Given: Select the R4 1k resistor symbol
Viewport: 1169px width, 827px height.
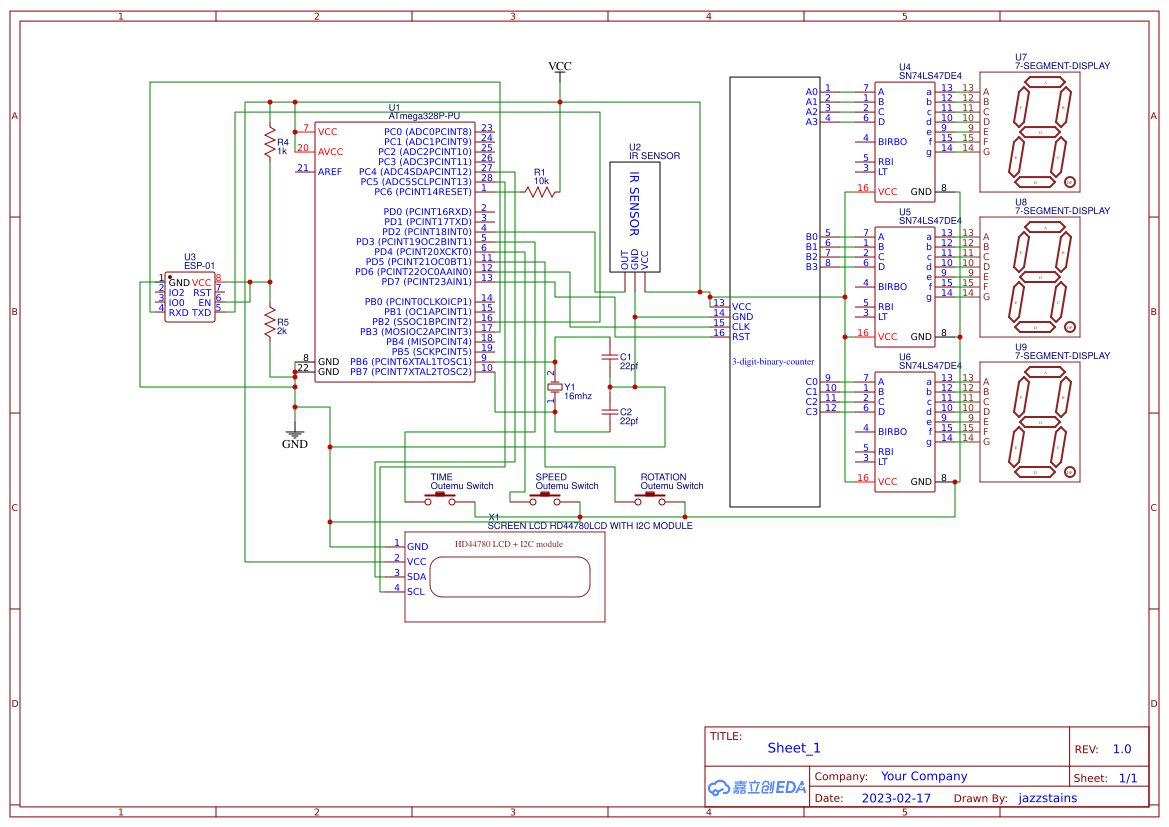Looking at the screenshot, I should click(x=270, y=142).
